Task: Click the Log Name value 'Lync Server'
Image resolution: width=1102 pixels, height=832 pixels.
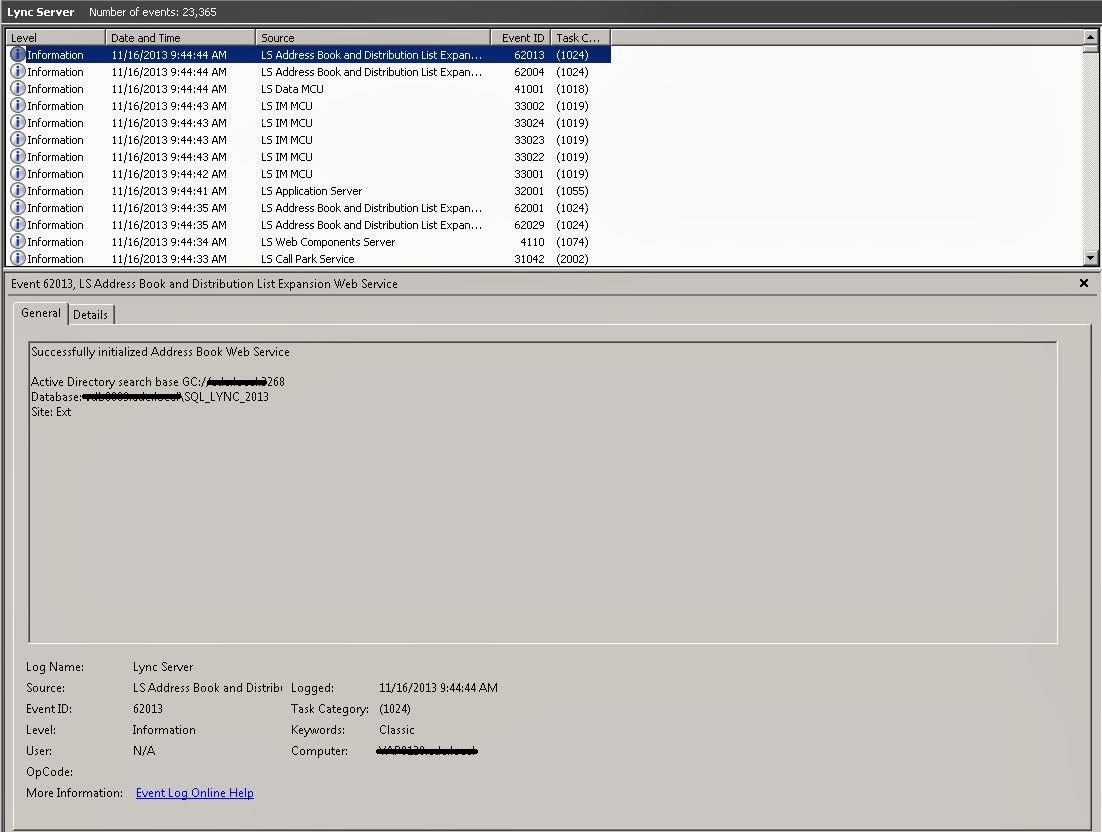Action: pyautogui.click(x=163, y=666)
